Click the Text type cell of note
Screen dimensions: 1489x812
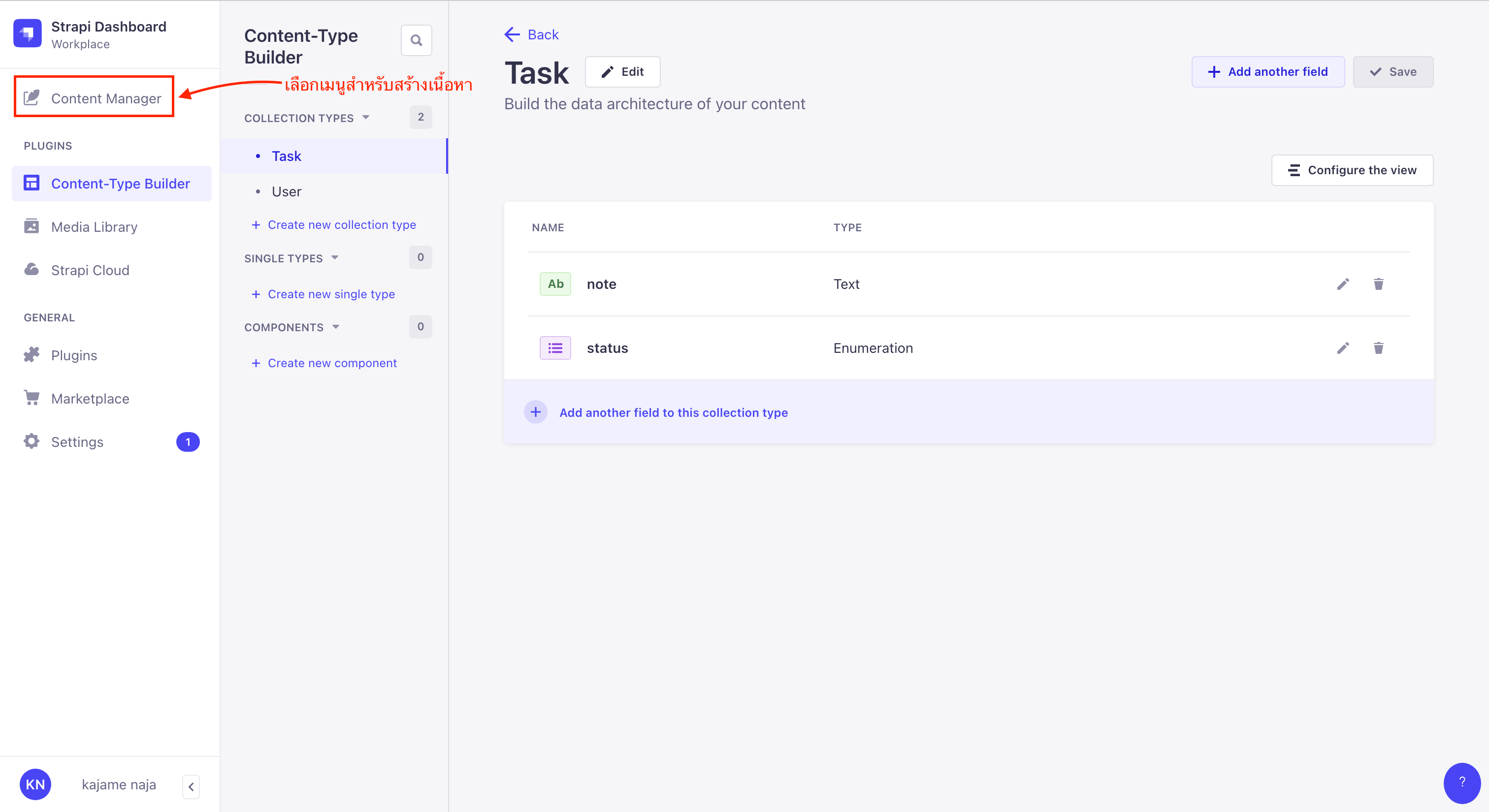(x=846, y=284)
